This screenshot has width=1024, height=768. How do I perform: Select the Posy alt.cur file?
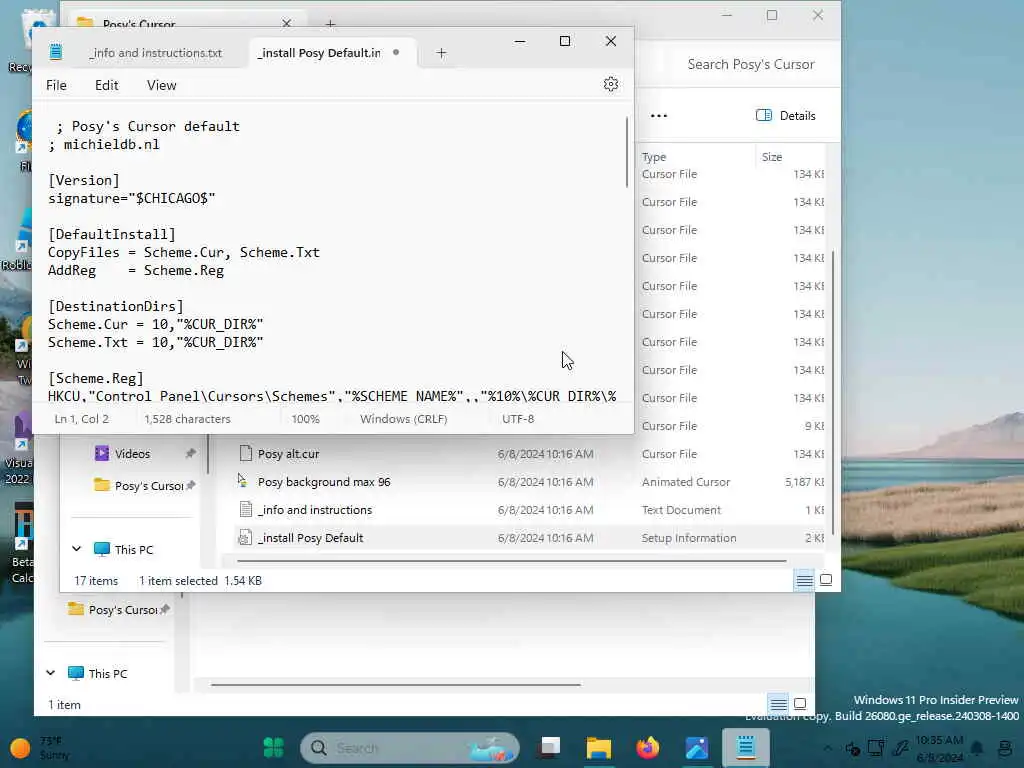[288, 454]
